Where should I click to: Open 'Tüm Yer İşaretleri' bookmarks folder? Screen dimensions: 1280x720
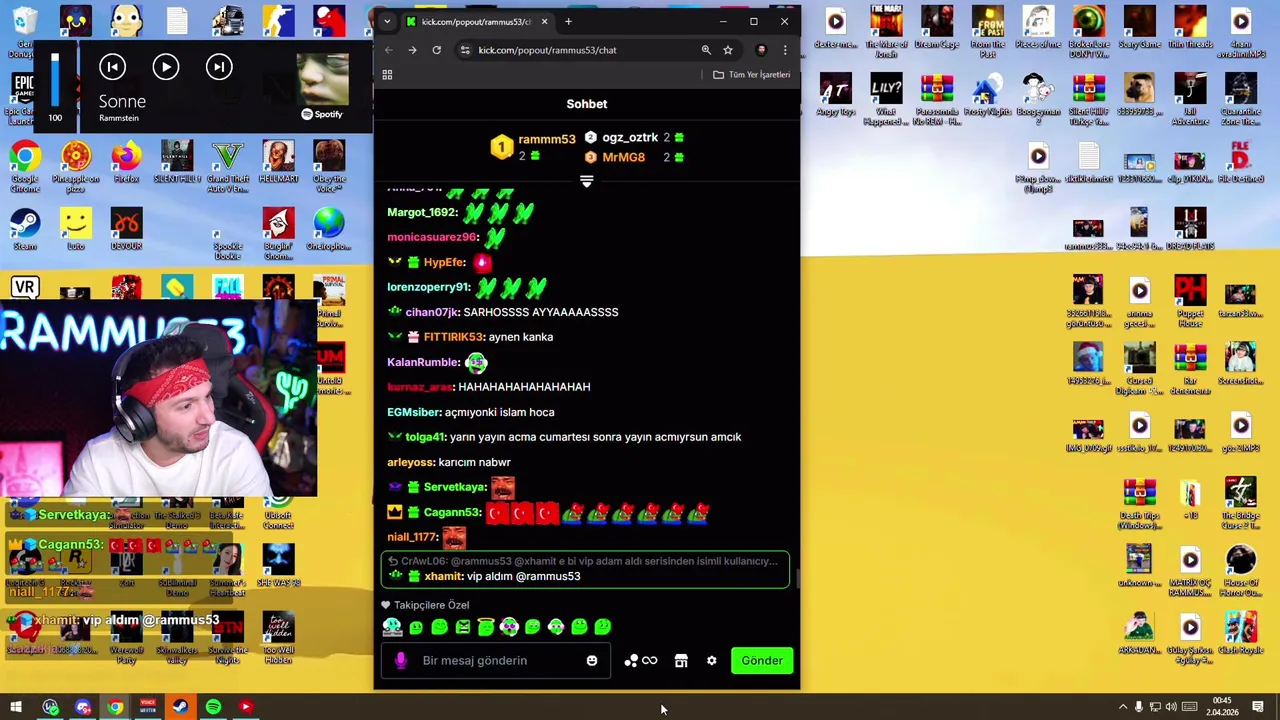(x=751, y=75)
